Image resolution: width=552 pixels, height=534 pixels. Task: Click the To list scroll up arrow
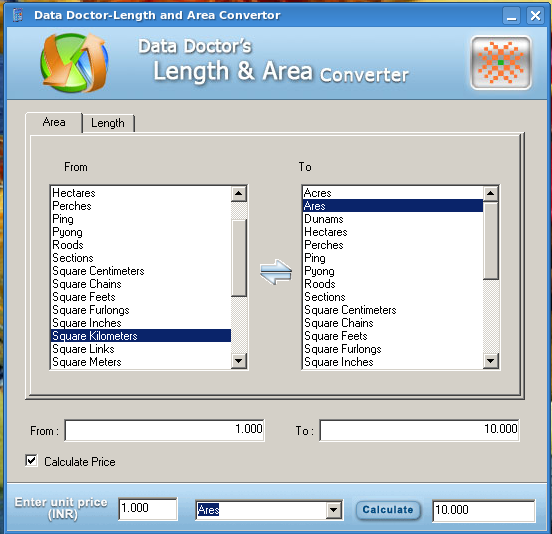point(490,193)
